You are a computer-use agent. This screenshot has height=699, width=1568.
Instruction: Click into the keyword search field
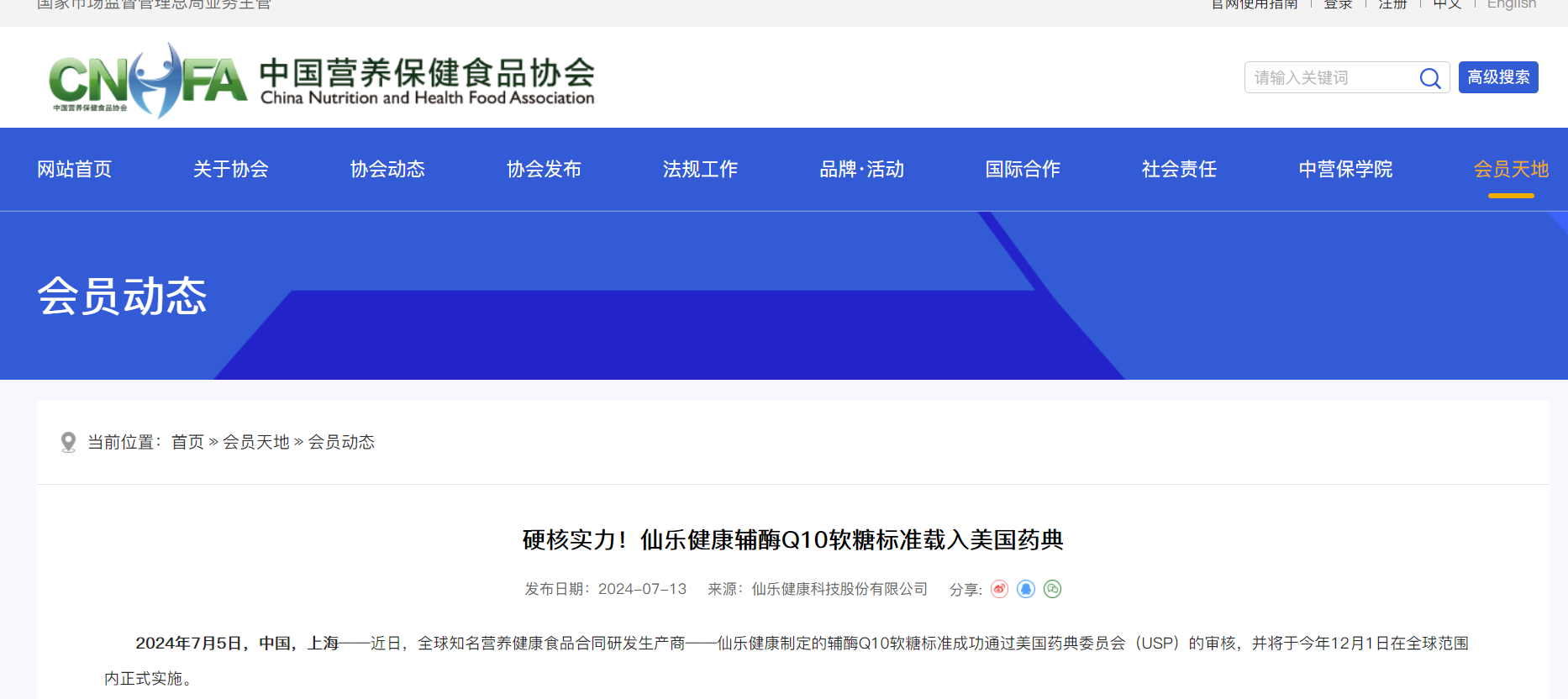pos(1328,78)
